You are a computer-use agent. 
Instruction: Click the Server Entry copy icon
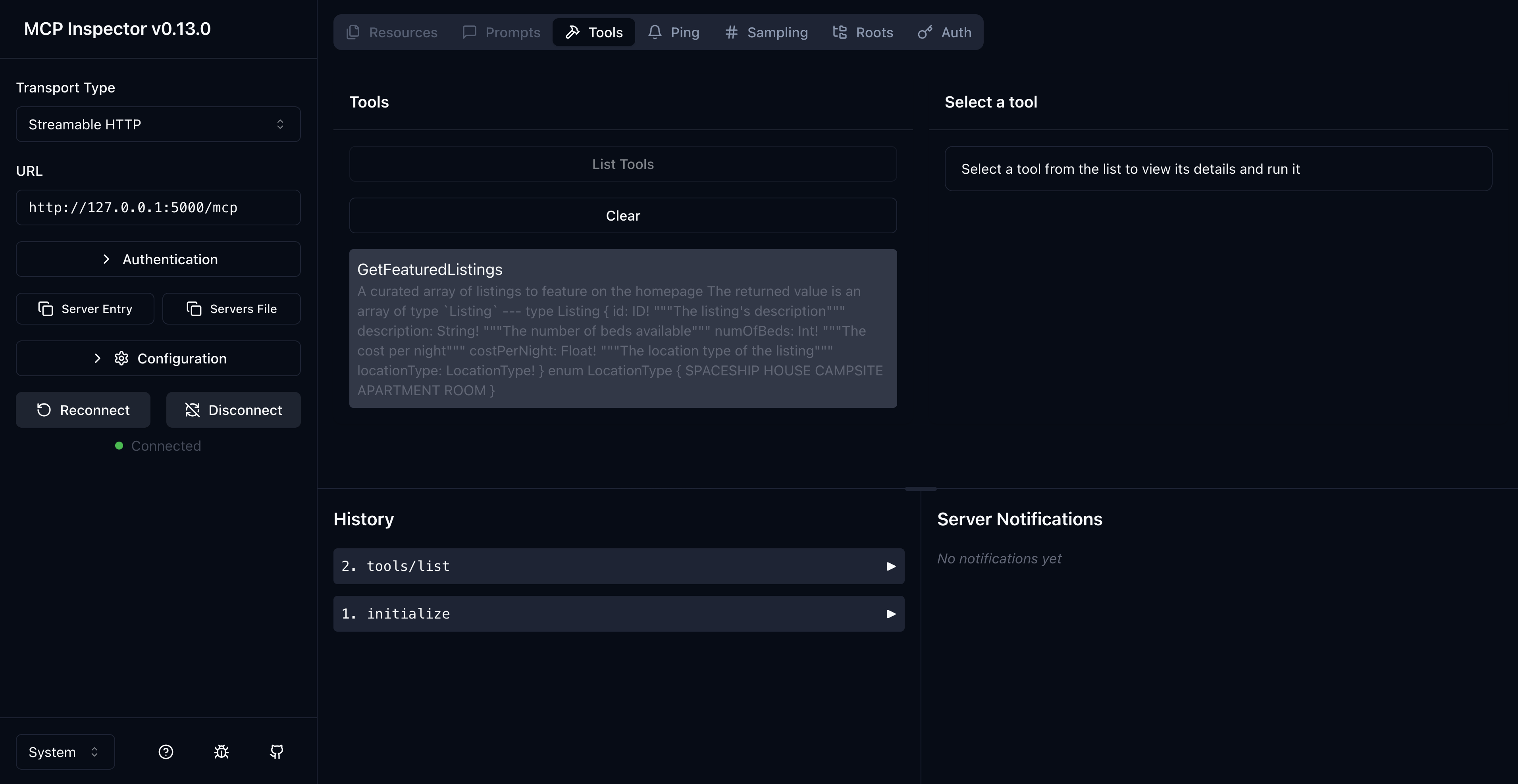[x=46, y=308]
